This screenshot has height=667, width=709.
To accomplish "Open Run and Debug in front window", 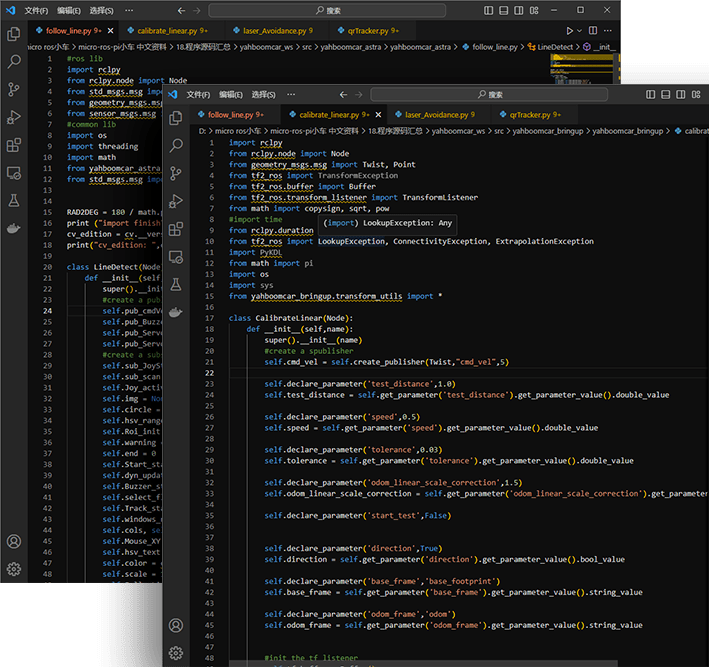I will 177,201.
